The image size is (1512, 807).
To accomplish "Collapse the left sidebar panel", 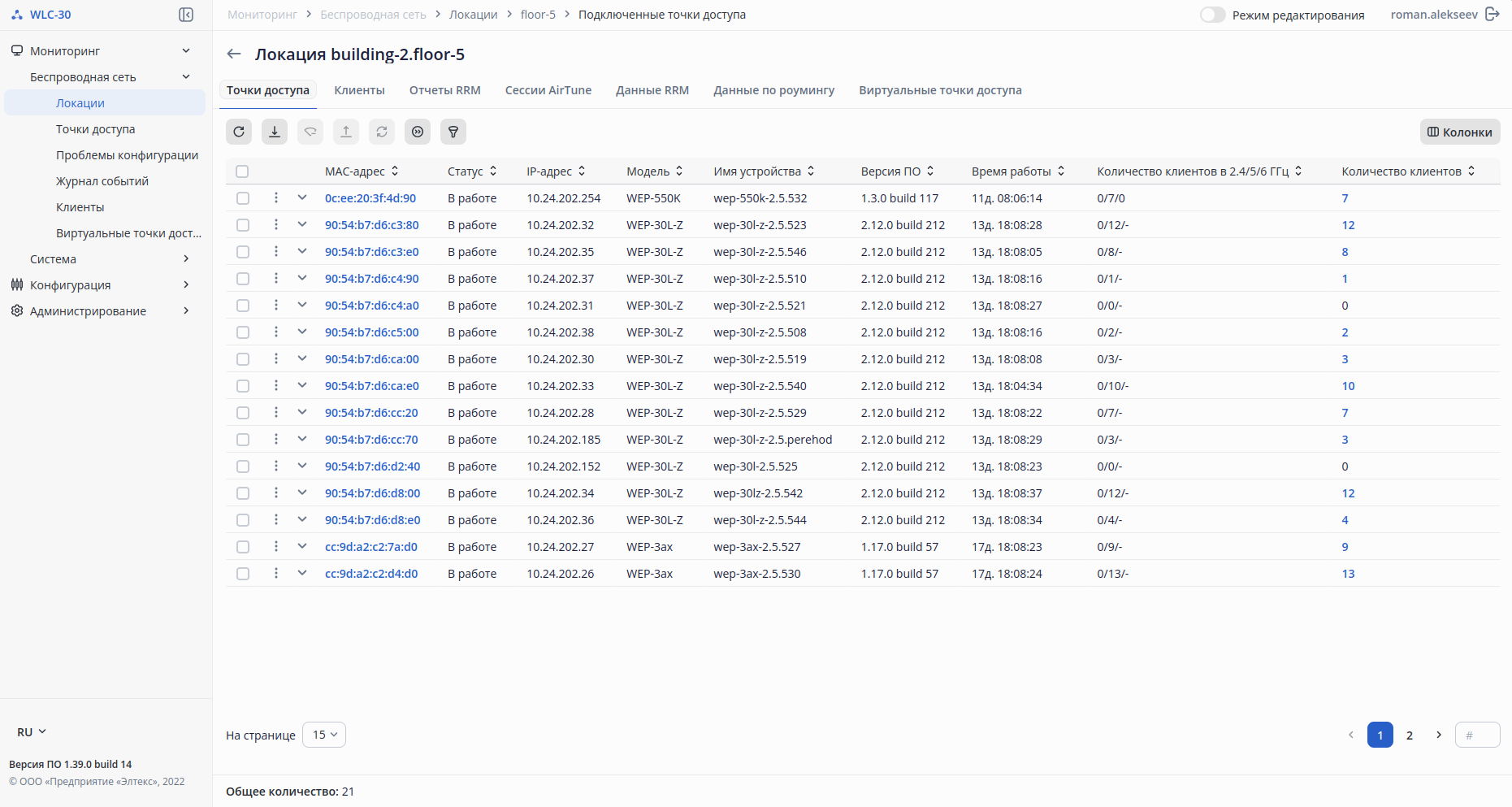I will point(186,15).
